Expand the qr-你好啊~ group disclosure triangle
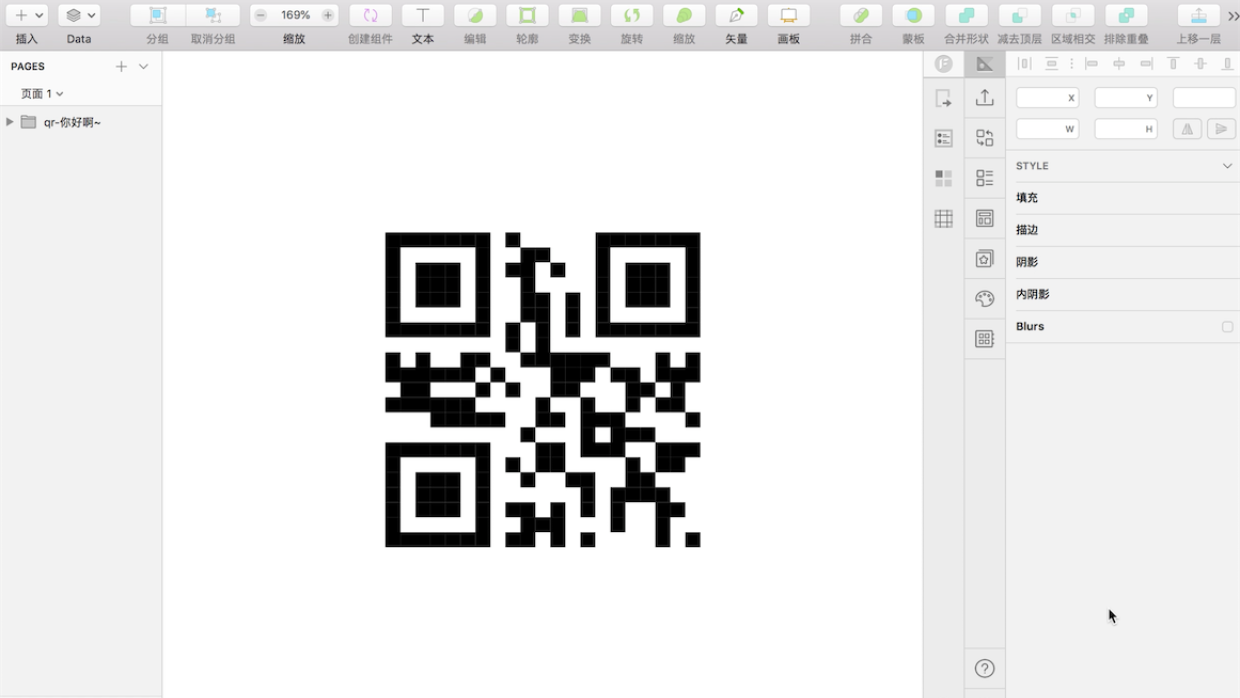The image size is (1240, 698). pyautogui.click(x=9, y=122)
